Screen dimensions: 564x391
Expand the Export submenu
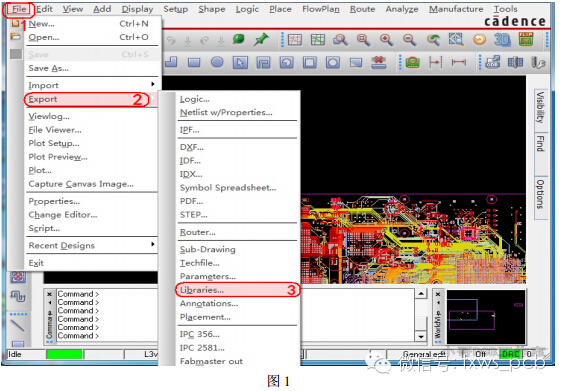92,99
